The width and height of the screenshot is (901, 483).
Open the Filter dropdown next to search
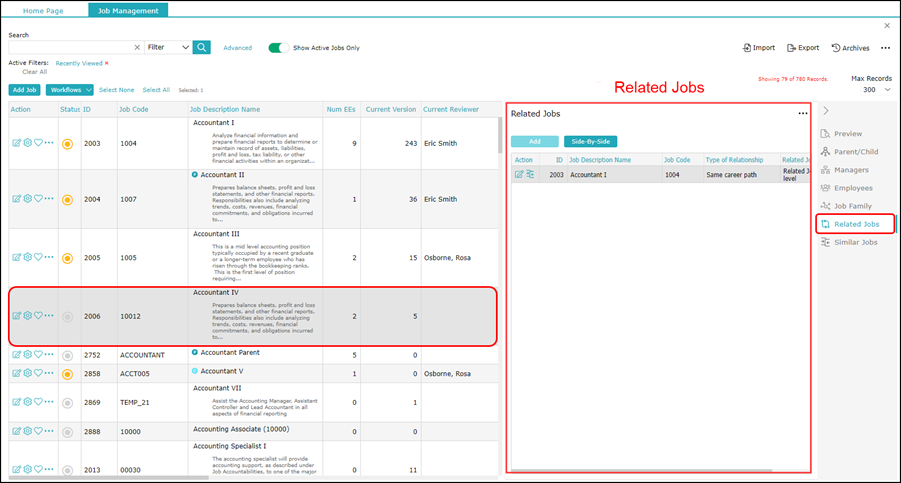(168, 47)
